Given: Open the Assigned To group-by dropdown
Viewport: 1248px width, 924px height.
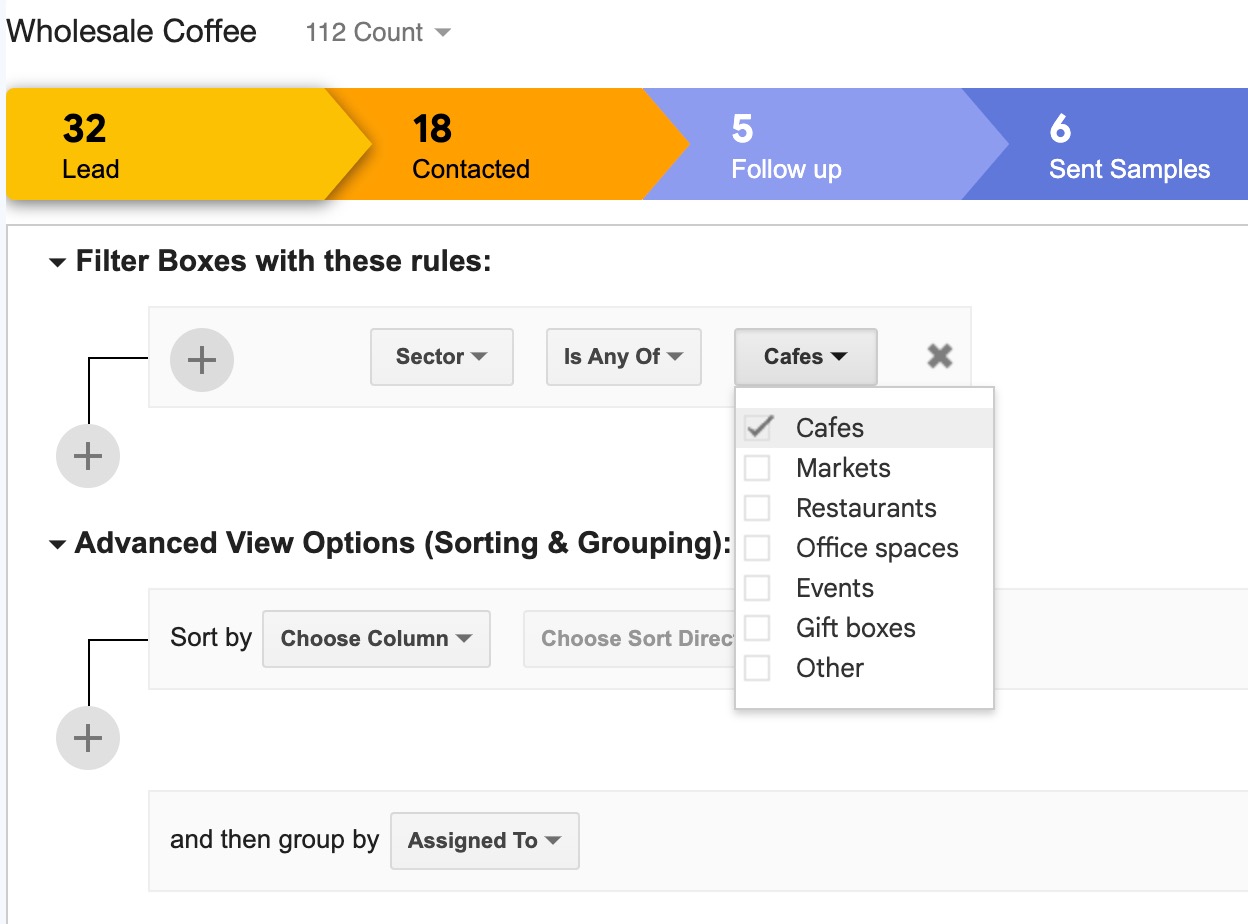Looking at the screenshot, I should tap(484, 840).
